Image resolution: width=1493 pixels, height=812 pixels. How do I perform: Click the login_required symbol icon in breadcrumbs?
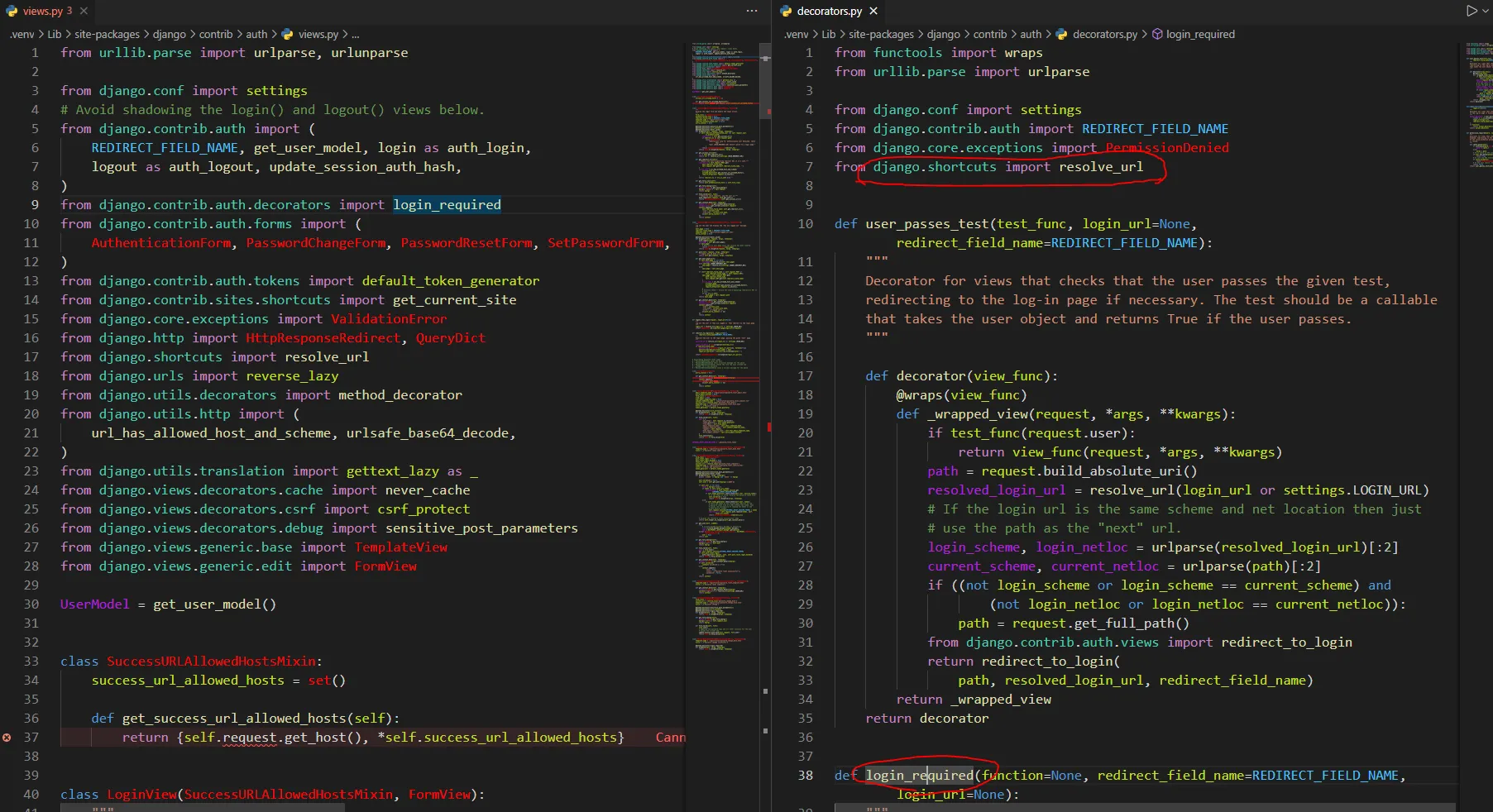click(x=1157, y=34)
